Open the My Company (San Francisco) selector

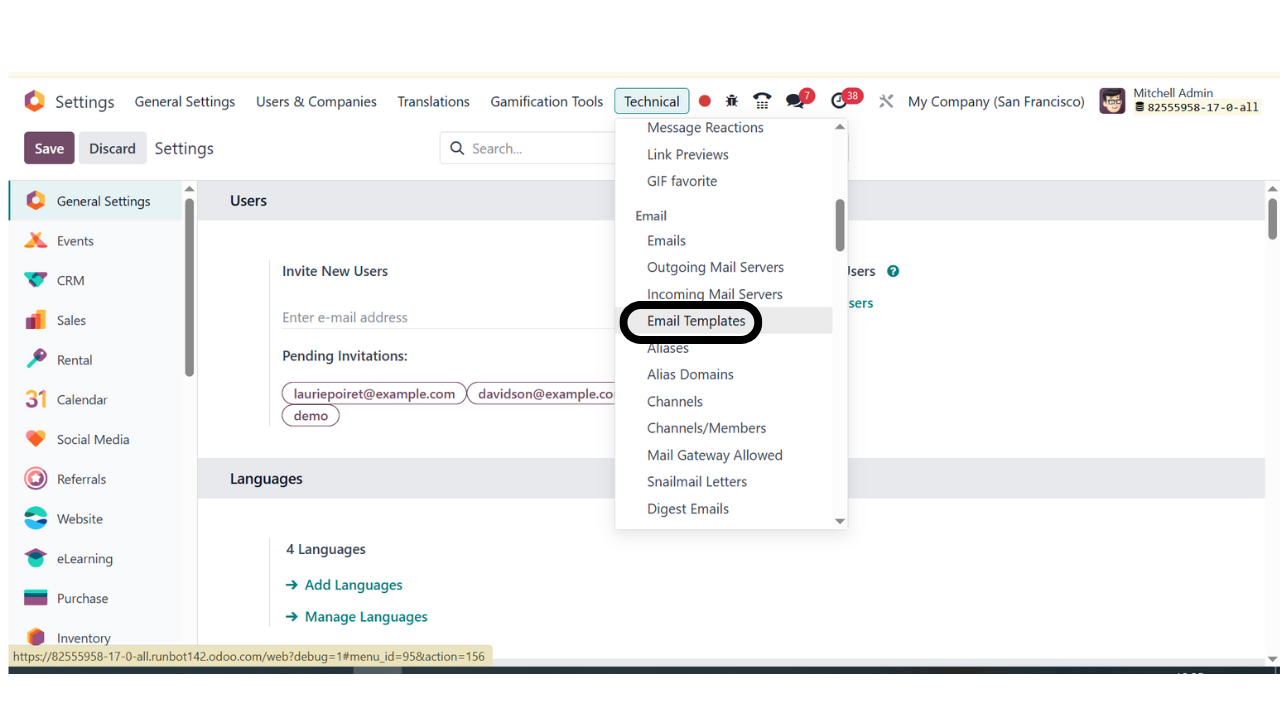tap(995, 101)
